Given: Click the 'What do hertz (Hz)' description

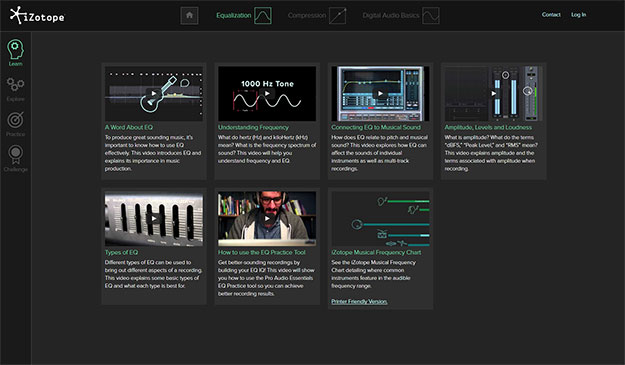Looking at the screenshot, I should (267, 149).
